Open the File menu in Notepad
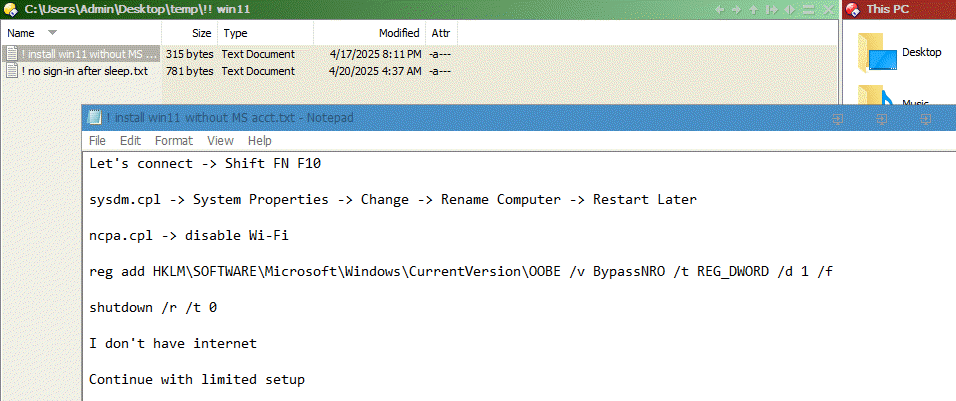This screenshot has height=401, width=956. (97, 141)
